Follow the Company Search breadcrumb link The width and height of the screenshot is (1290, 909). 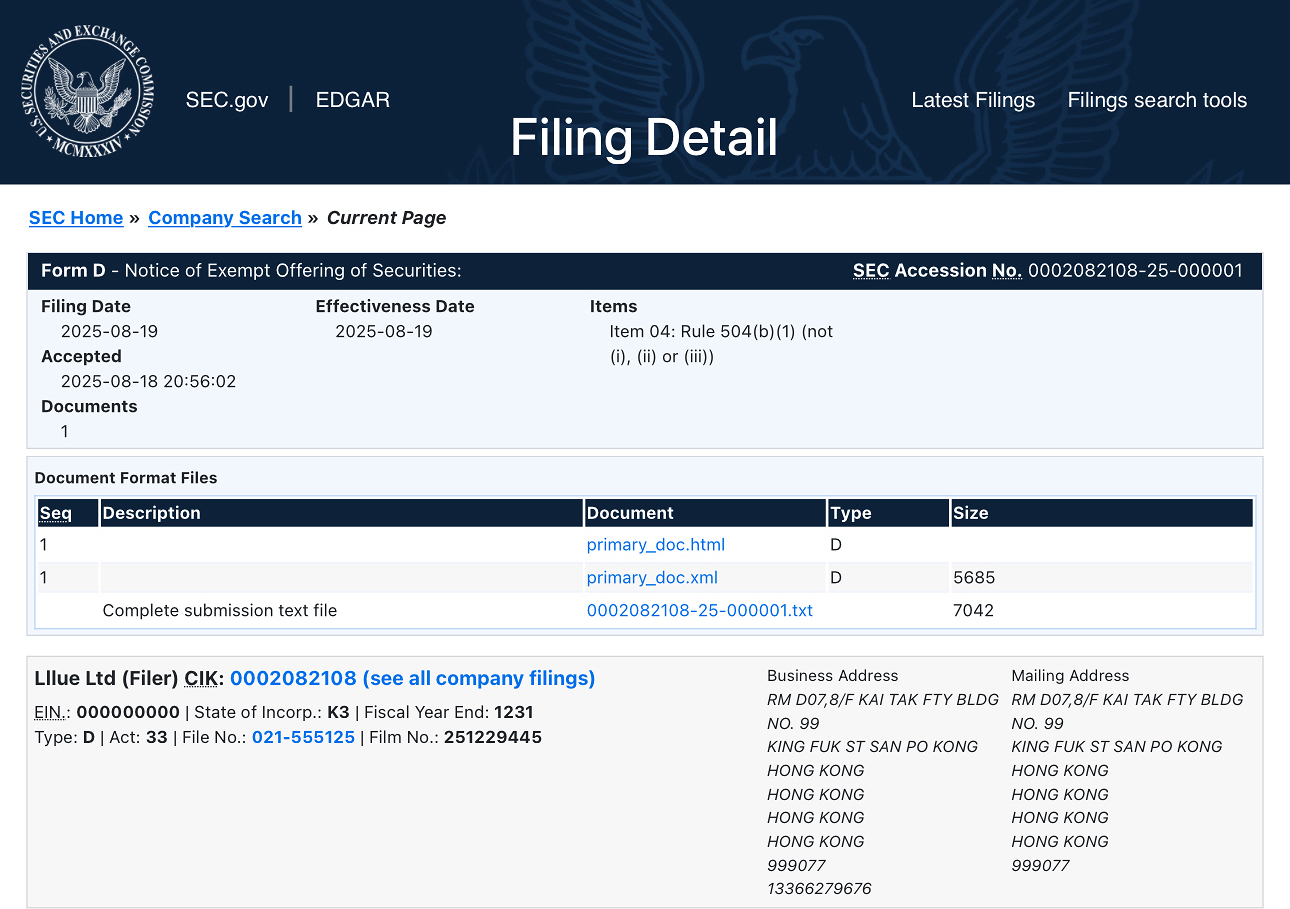(x=225, y=218)
